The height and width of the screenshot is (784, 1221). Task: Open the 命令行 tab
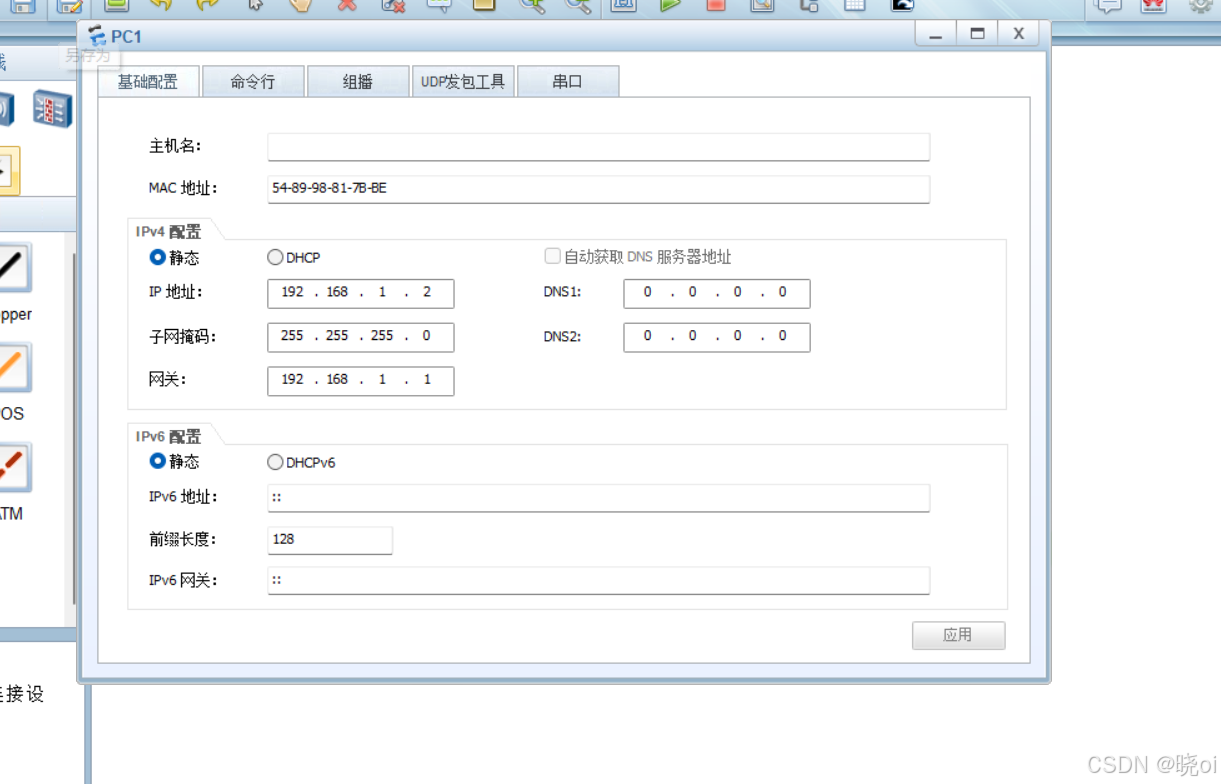(253, 82)
